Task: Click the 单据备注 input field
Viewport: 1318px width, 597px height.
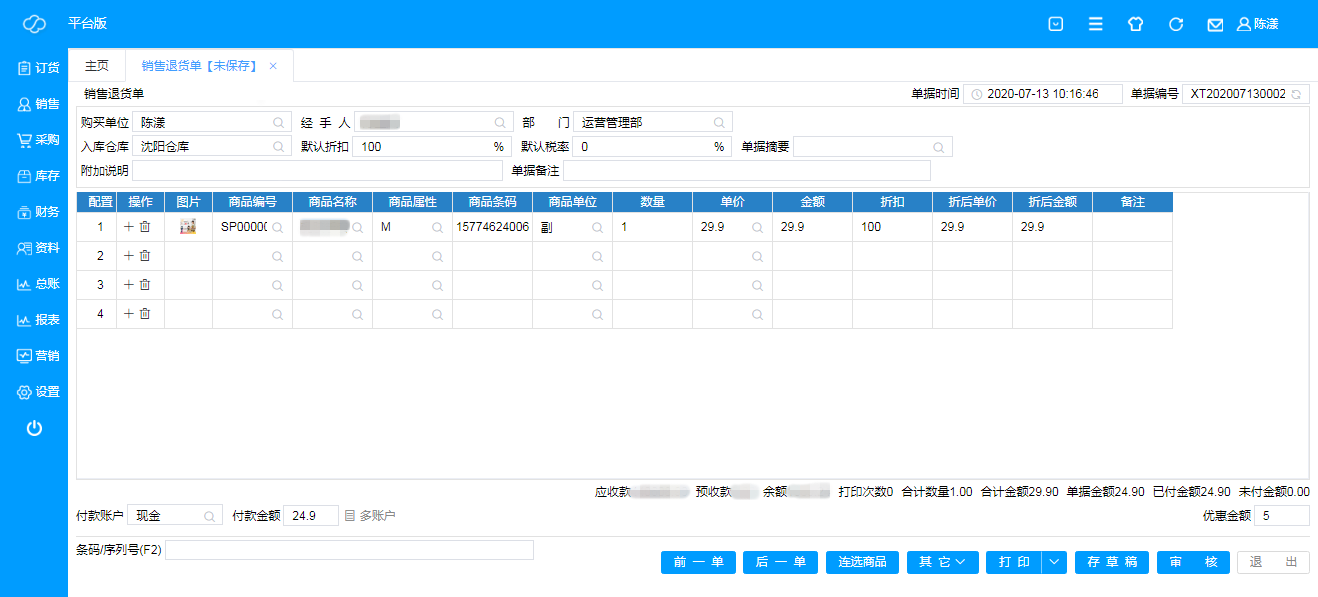Action: pos(746,170)
